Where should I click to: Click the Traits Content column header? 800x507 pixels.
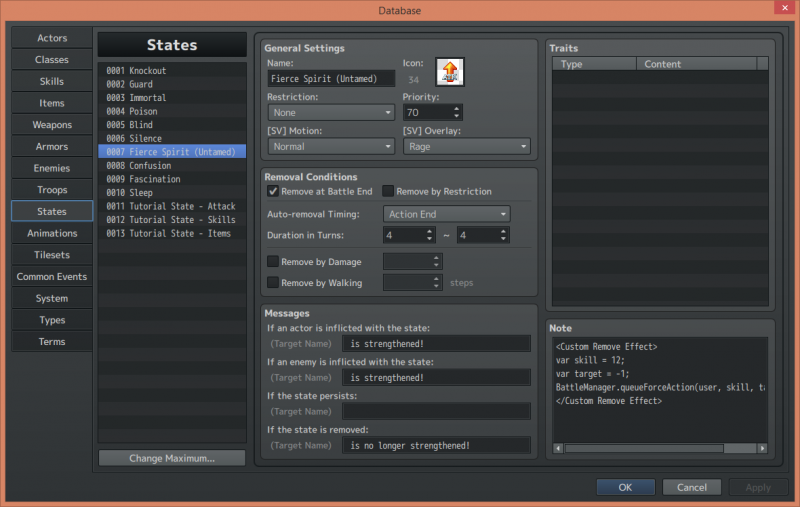(x=696, y=64)
